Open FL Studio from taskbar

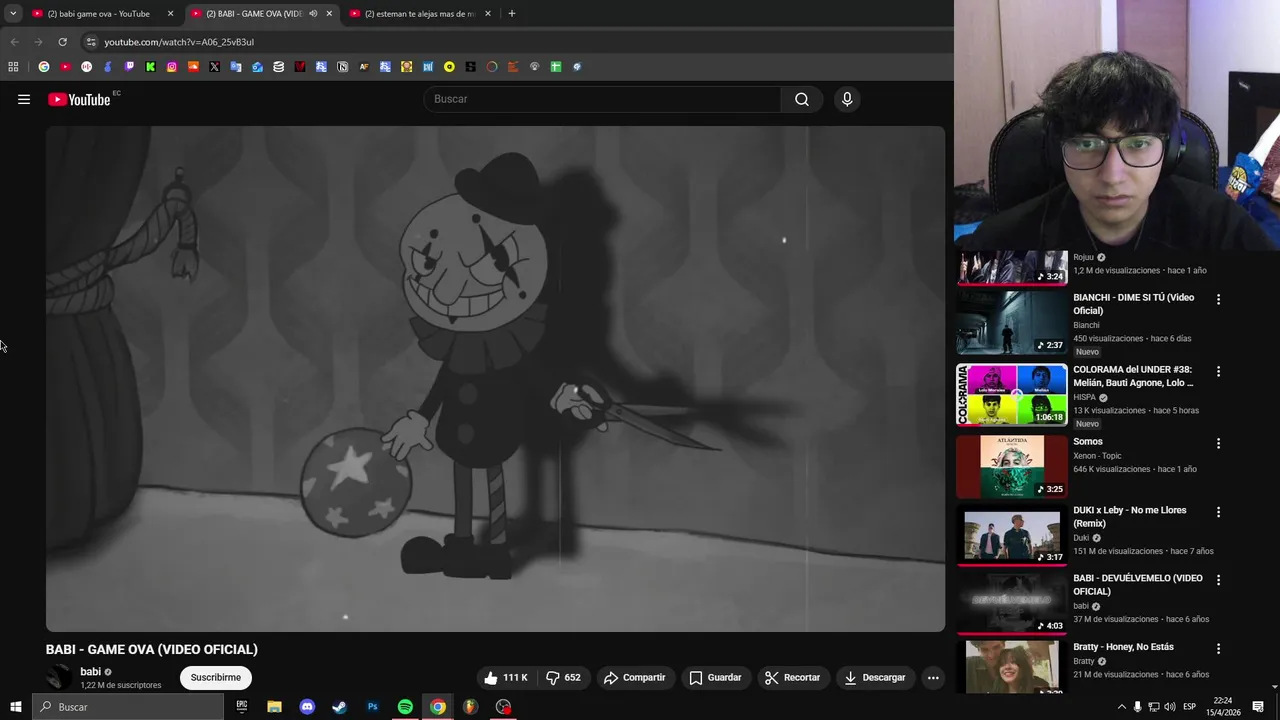[470, 707]
